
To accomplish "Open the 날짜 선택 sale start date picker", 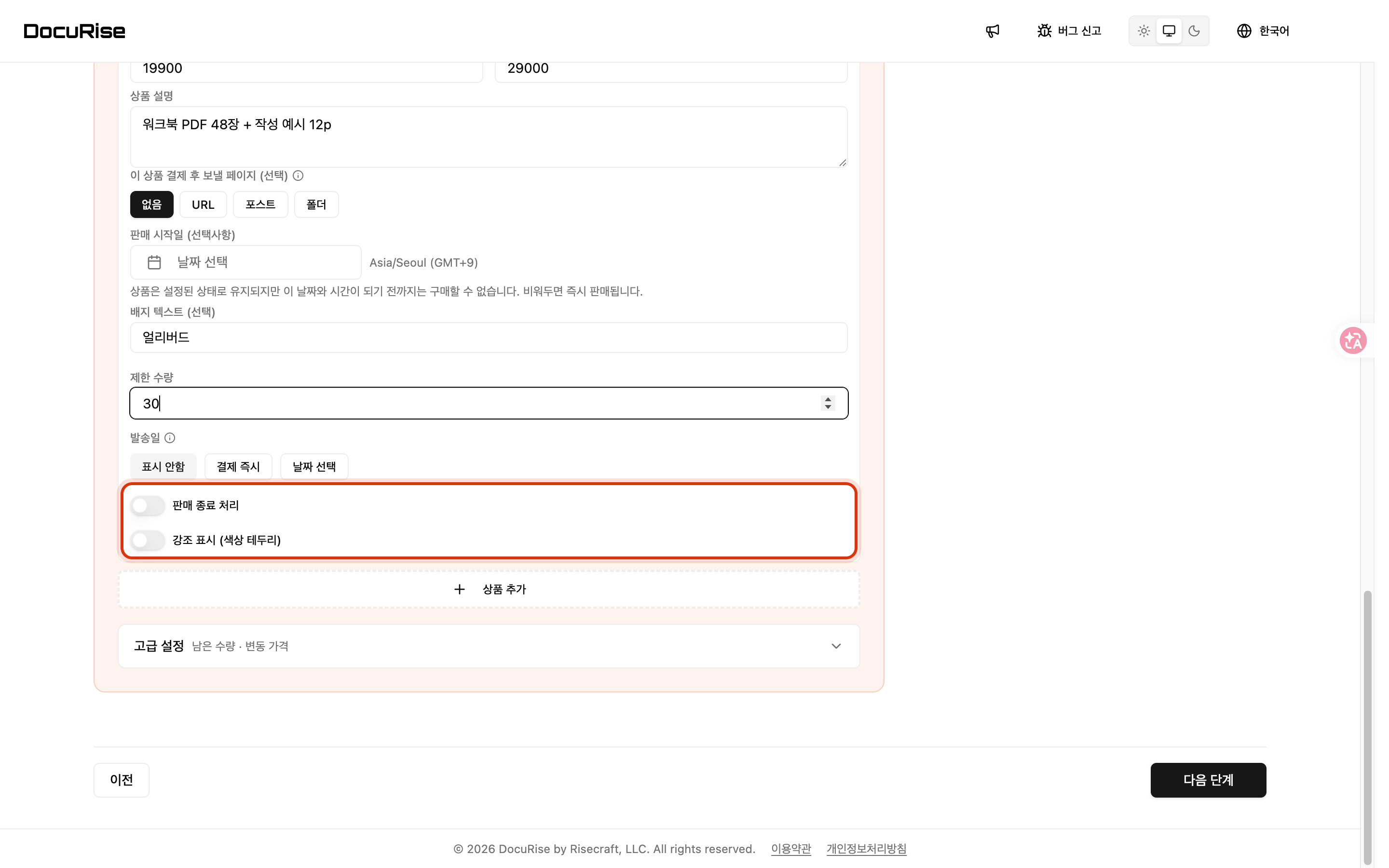I will 245,262.
